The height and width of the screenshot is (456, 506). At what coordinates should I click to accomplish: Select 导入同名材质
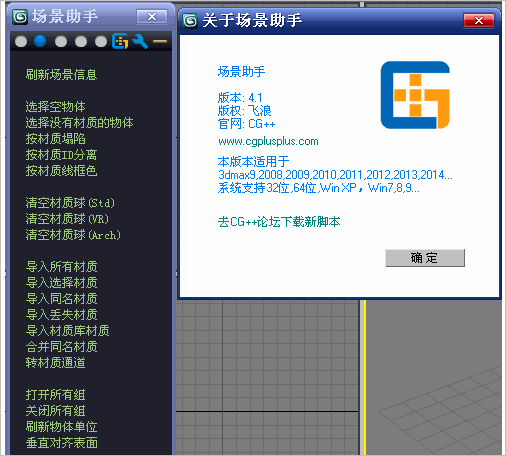click(x=61, y=299)
